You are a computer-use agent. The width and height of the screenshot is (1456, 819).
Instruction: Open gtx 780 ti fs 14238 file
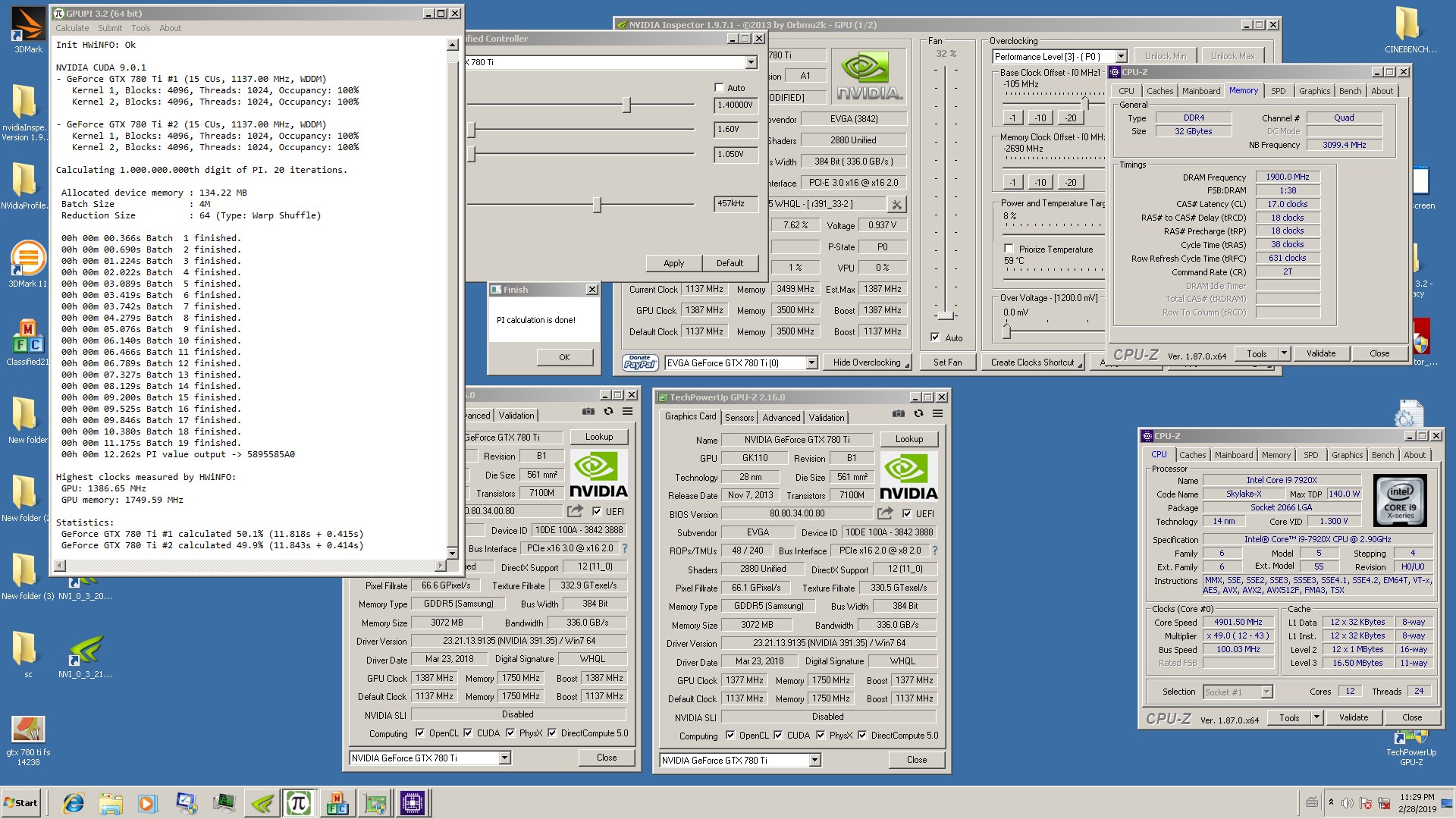click(x=28, y=741)
